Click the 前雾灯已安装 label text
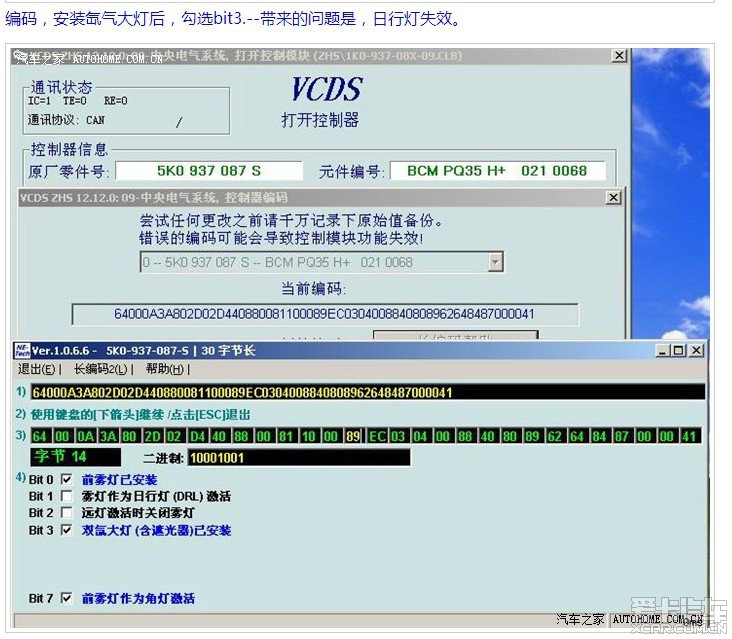 point(120,479)
